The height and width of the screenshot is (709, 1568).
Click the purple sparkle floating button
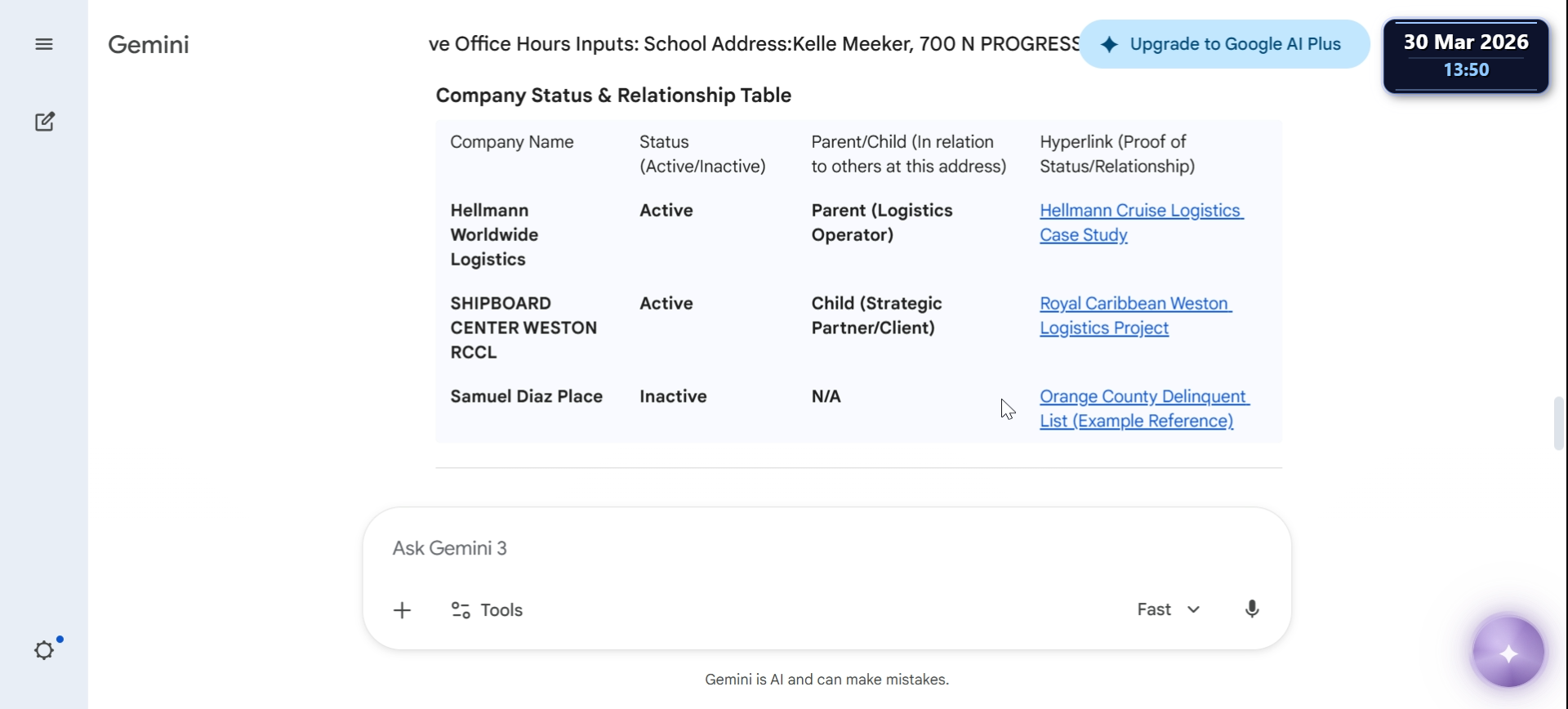1508,653
